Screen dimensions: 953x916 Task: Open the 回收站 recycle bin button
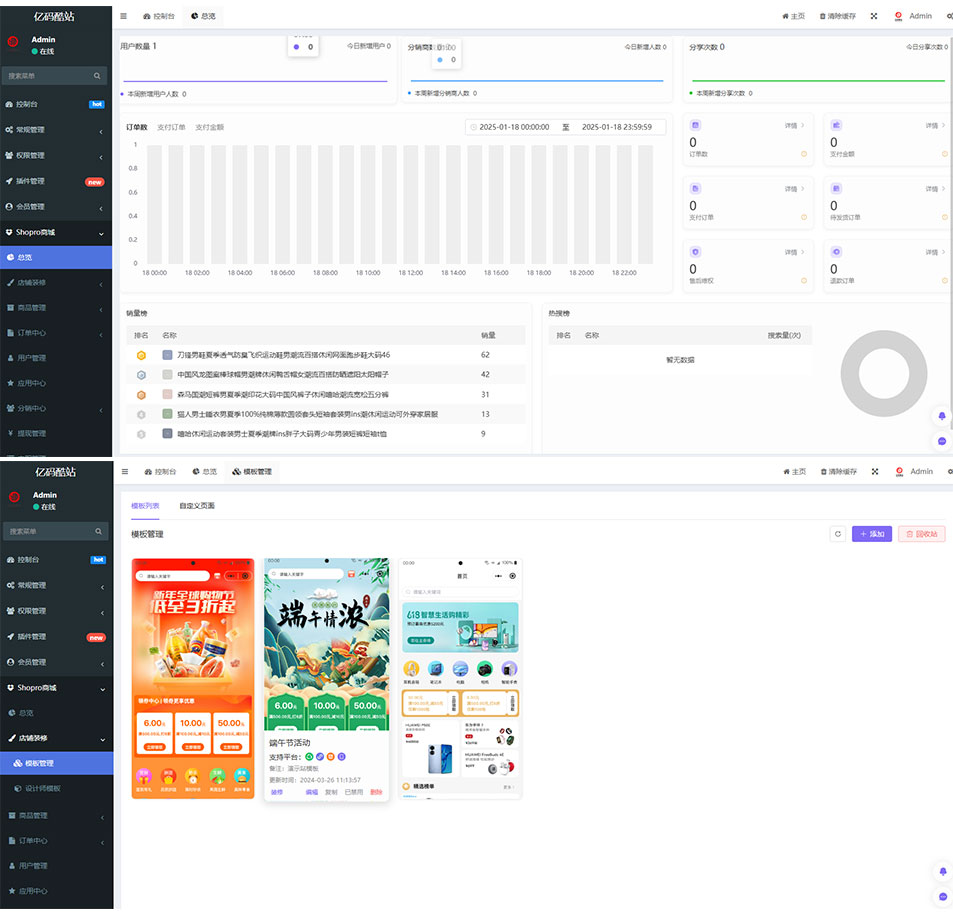pos(921,534)
